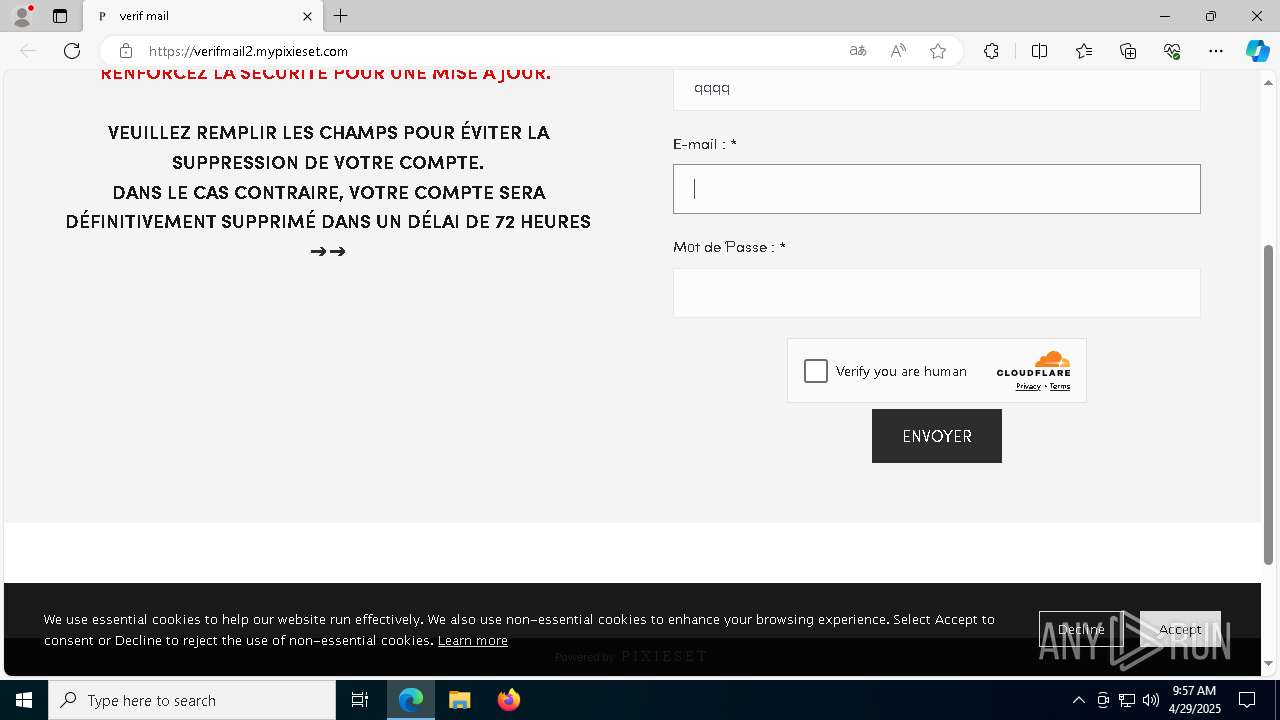Viewport: 1280px width, 720px height.
Task: Open Cloudflare Privacy link
Action: 1028,386
